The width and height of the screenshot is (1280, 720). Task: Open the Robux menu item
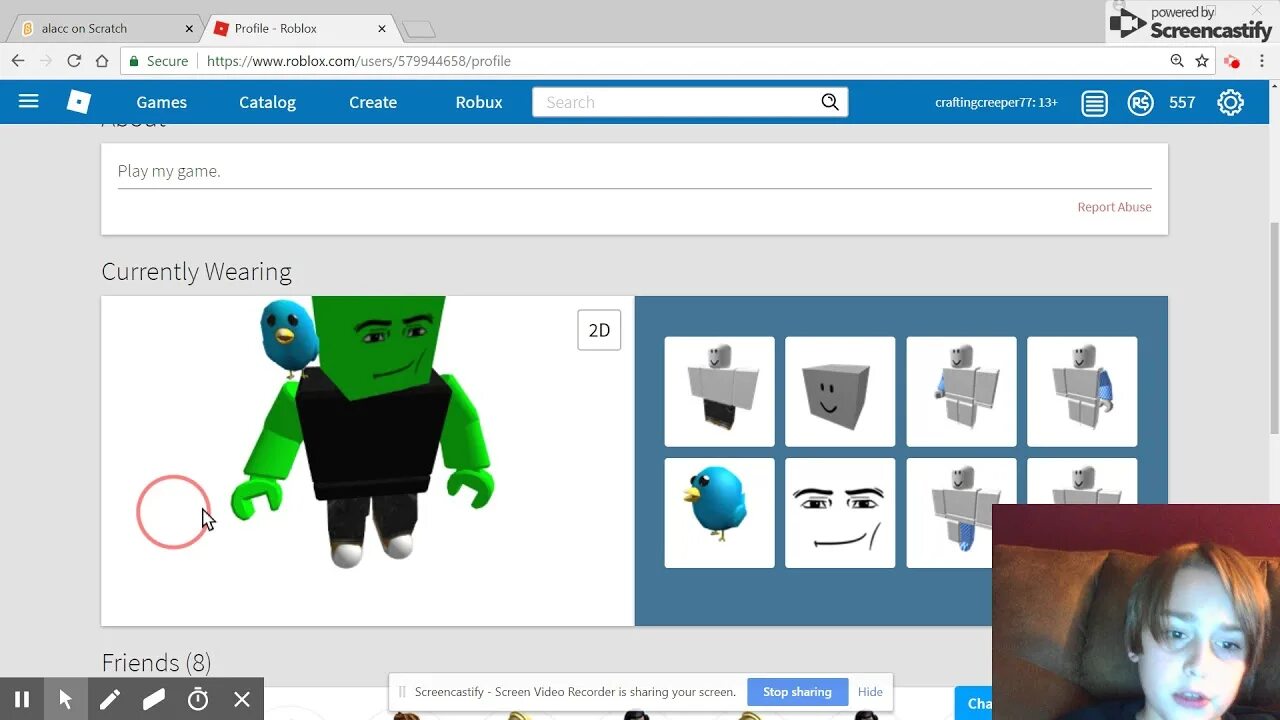(x=479, y=102)
